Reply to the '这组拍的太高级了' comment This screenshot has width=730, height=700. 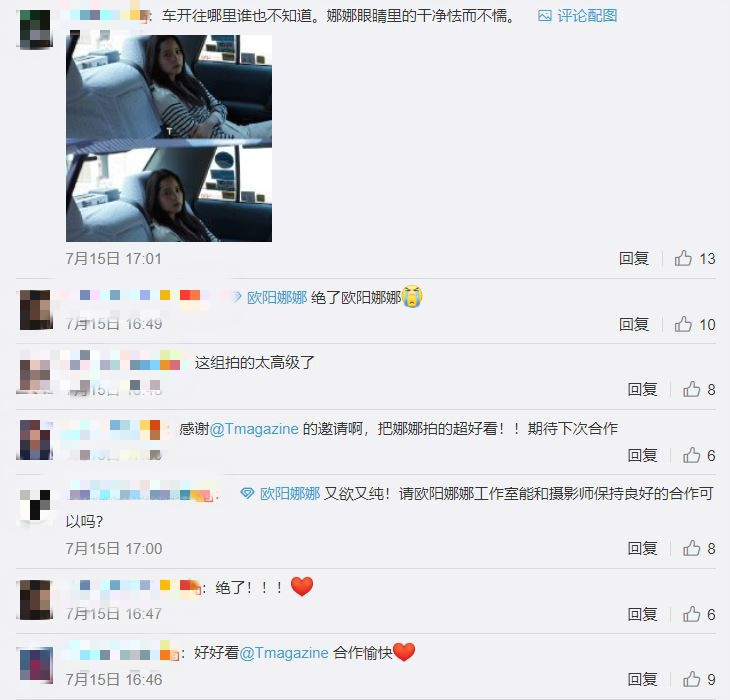click(x=642, y=389)
